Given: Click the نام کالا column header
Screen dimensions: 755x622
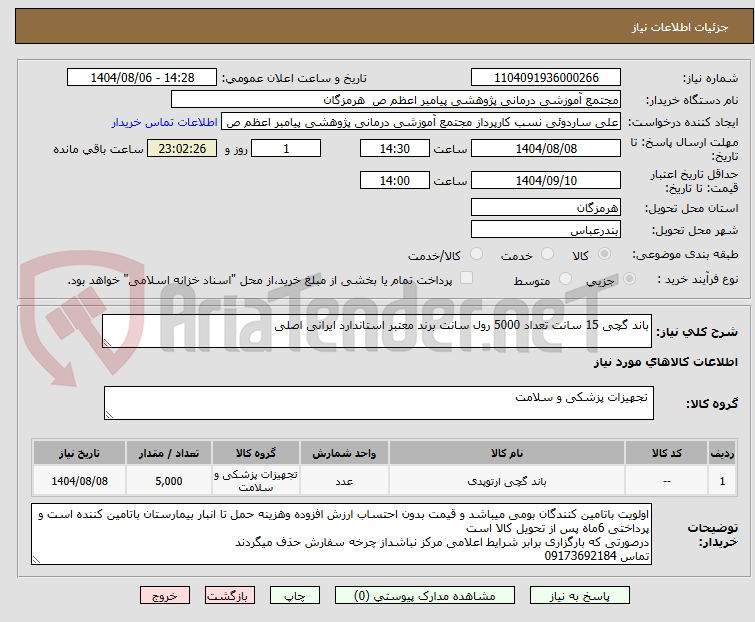Looking at the screenshot, I should coord(507,453).
